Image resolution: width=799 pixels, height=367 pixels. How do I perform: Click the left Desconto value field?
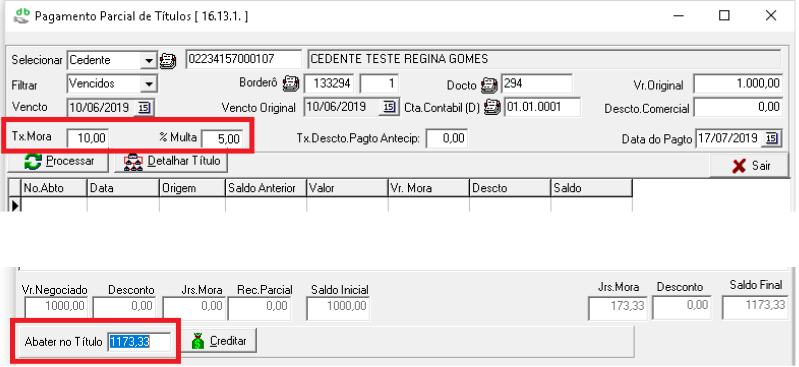pyautogui.click(x=125, y=307)
